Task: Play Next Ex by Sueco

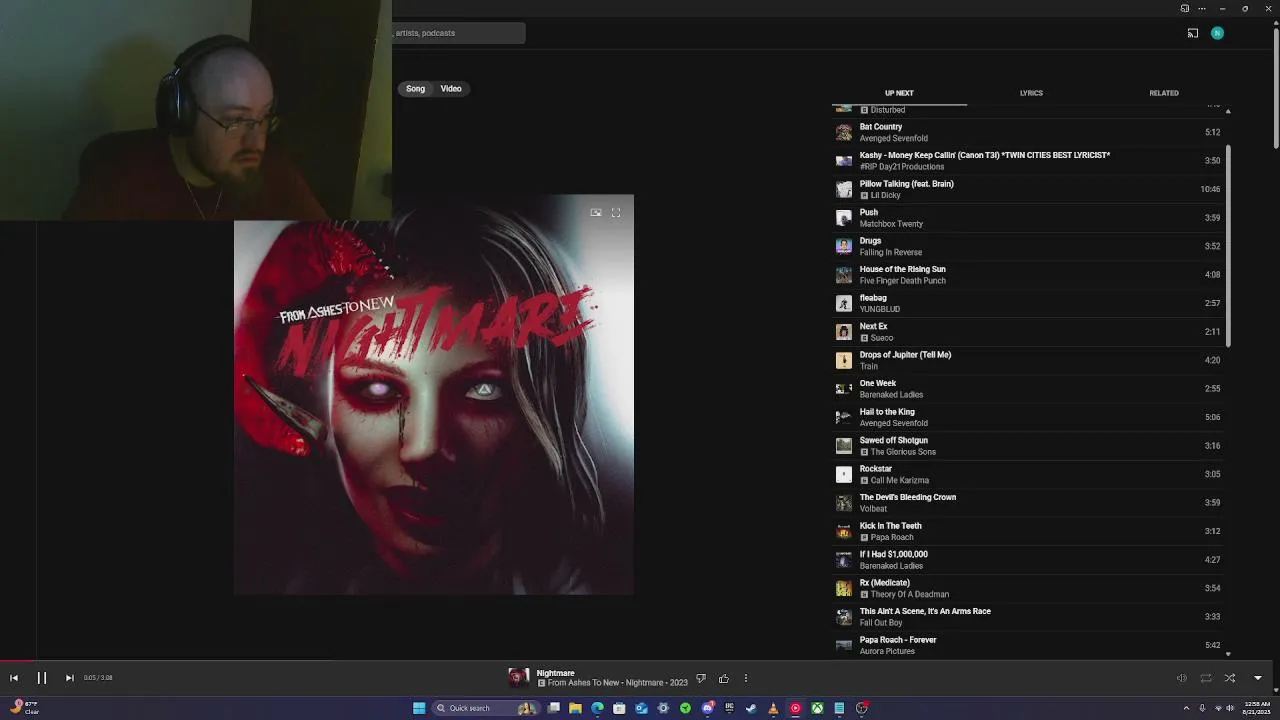Action: [1027, 332]
